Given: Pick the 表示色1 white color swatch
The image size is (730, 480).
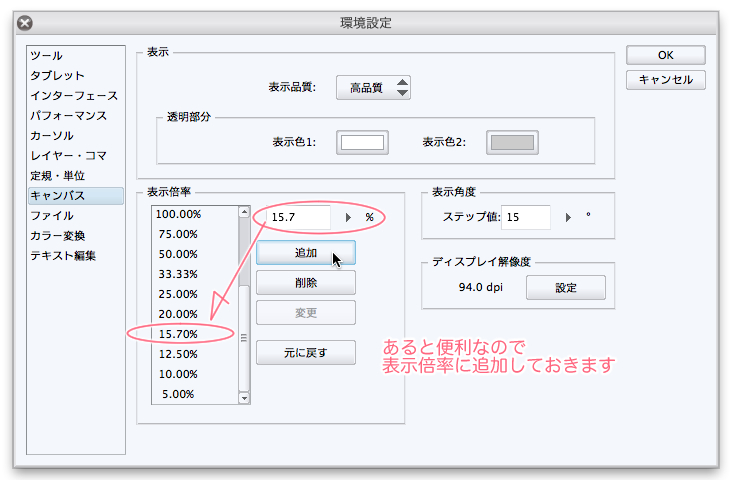Looking at the screenshot, I should click(x=362, y=142).
